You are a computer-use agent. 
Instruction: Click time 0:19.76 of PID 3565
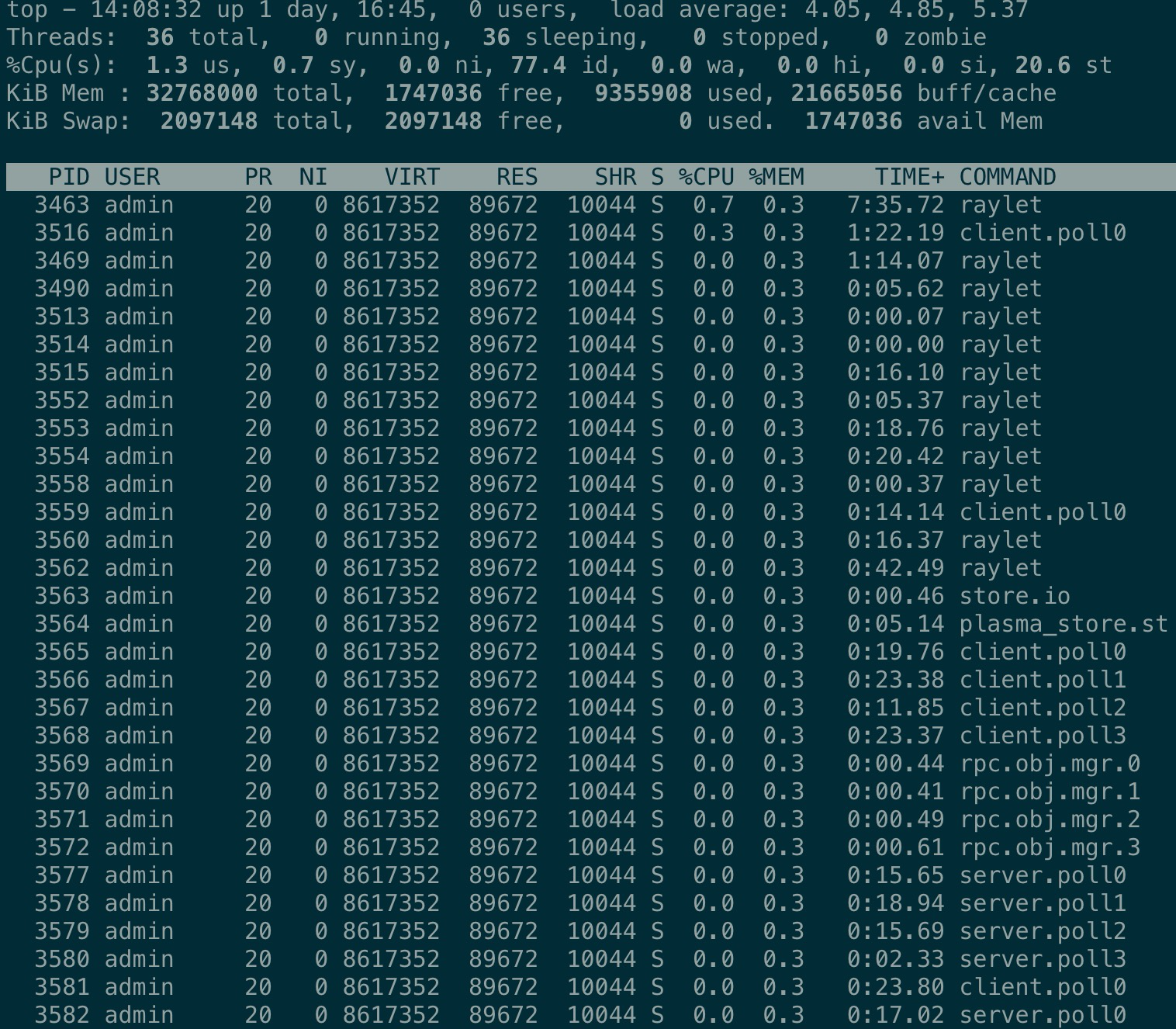coord(895,652)
